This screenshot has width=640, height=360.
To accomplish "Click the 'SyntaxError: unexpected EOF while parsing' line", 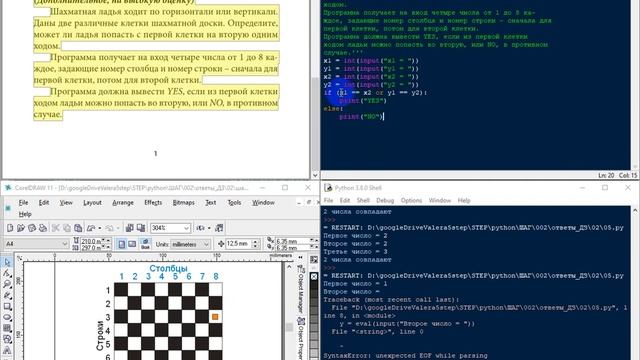I will 405,356.
